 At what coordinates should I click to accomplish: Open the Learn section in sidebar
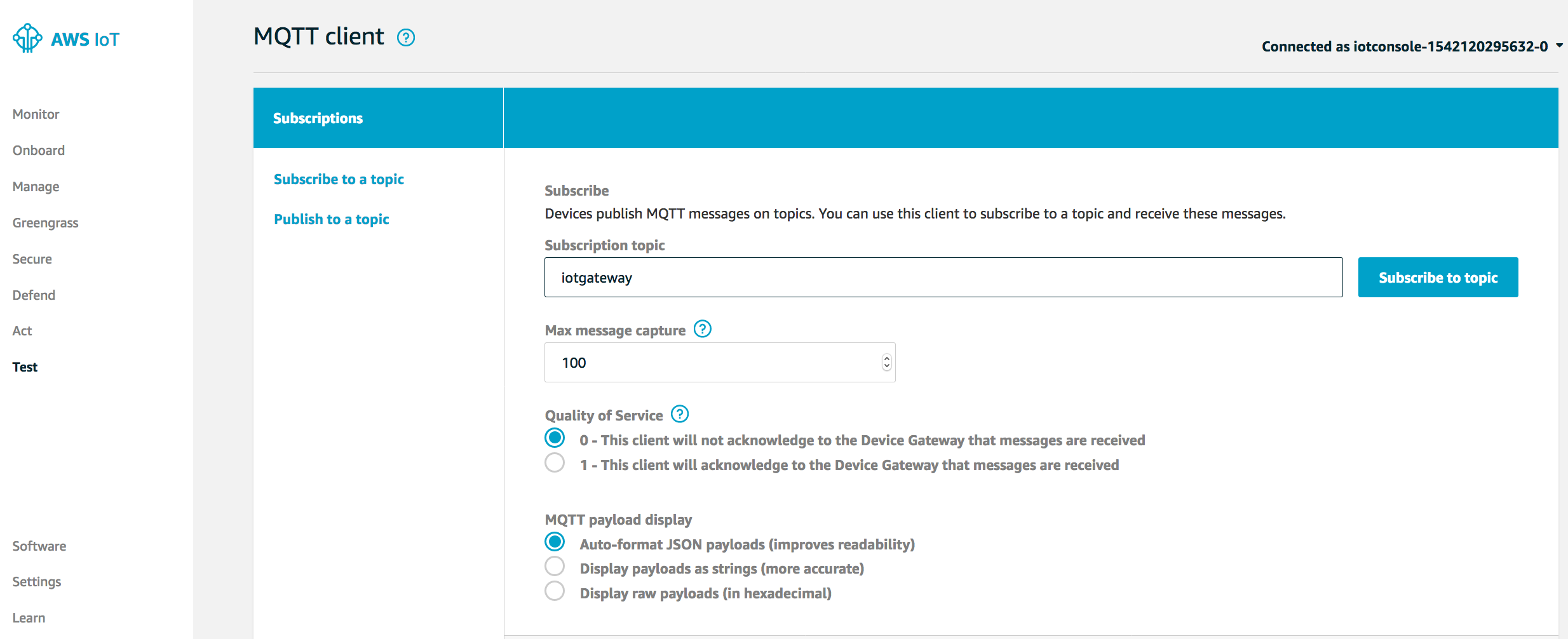(x=29, y=618)
